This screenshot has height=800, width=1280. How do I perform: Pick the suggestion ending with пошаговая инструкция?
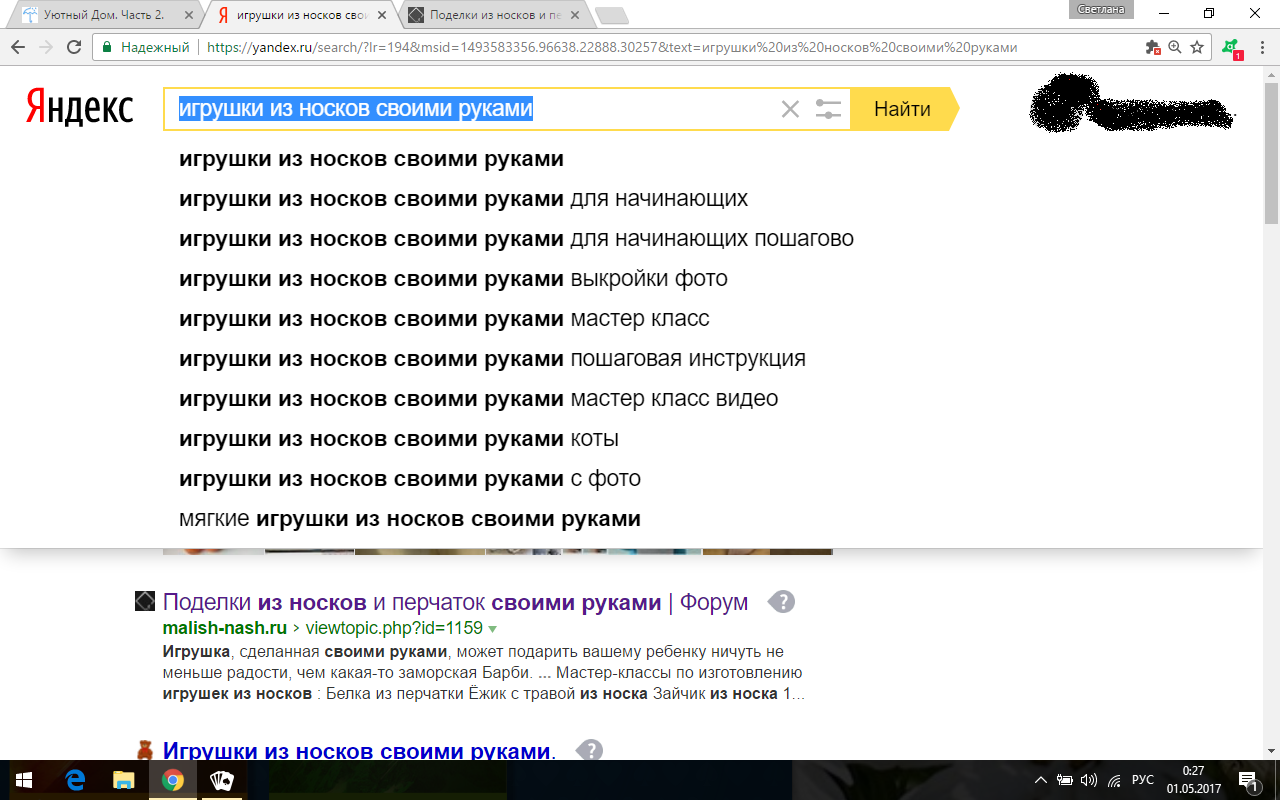coord(492,359)
